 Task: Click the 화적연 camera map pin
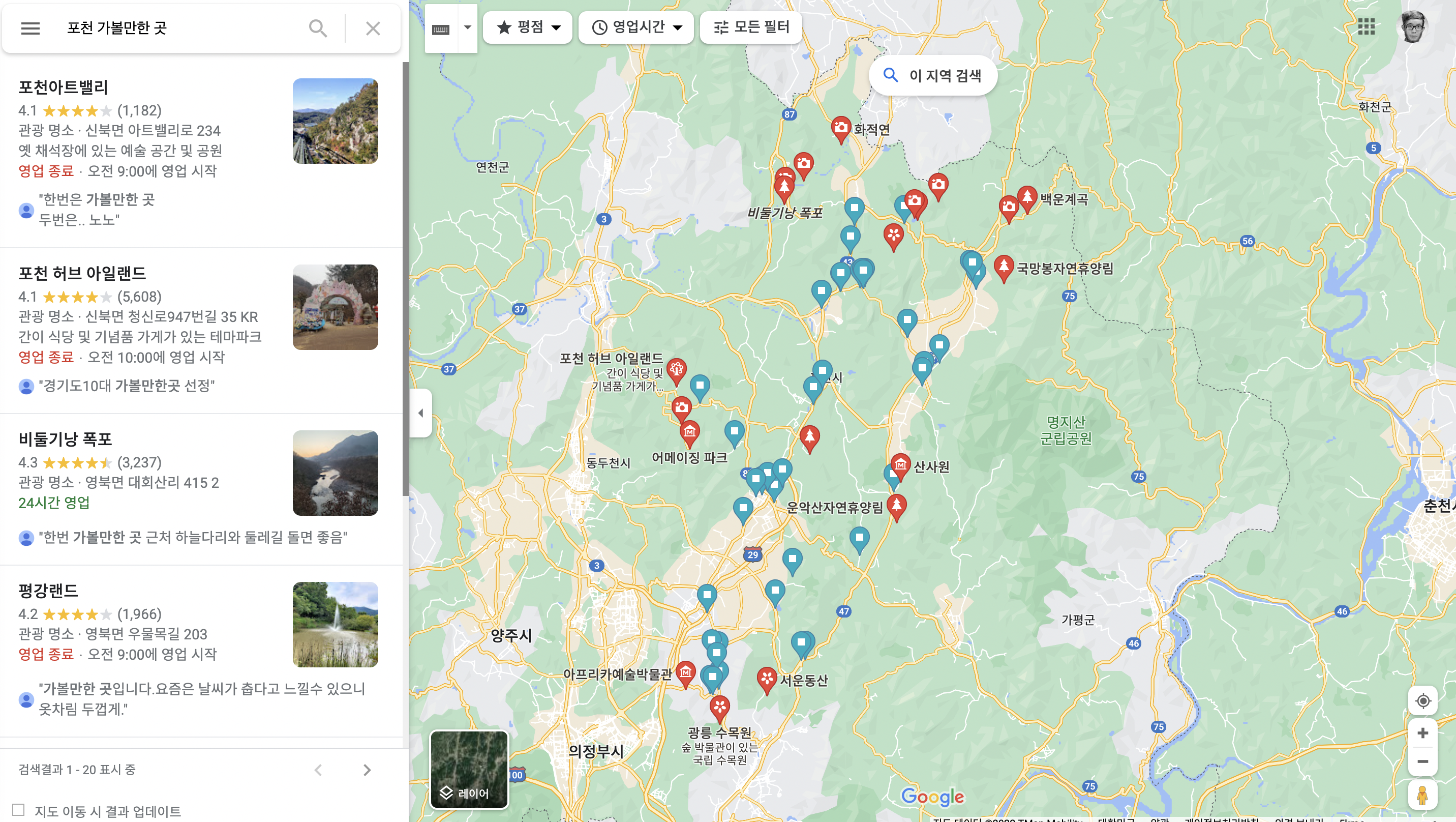click(x=840, y=128)
